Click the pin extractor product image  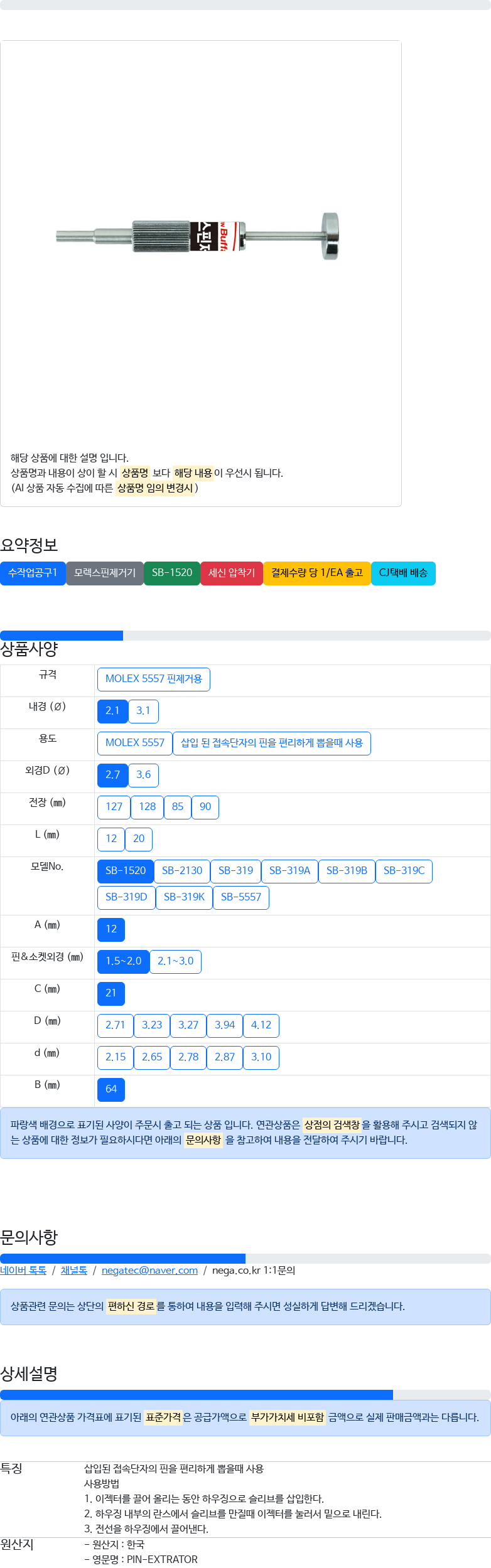pyautogui.click(x=198, y=237)
